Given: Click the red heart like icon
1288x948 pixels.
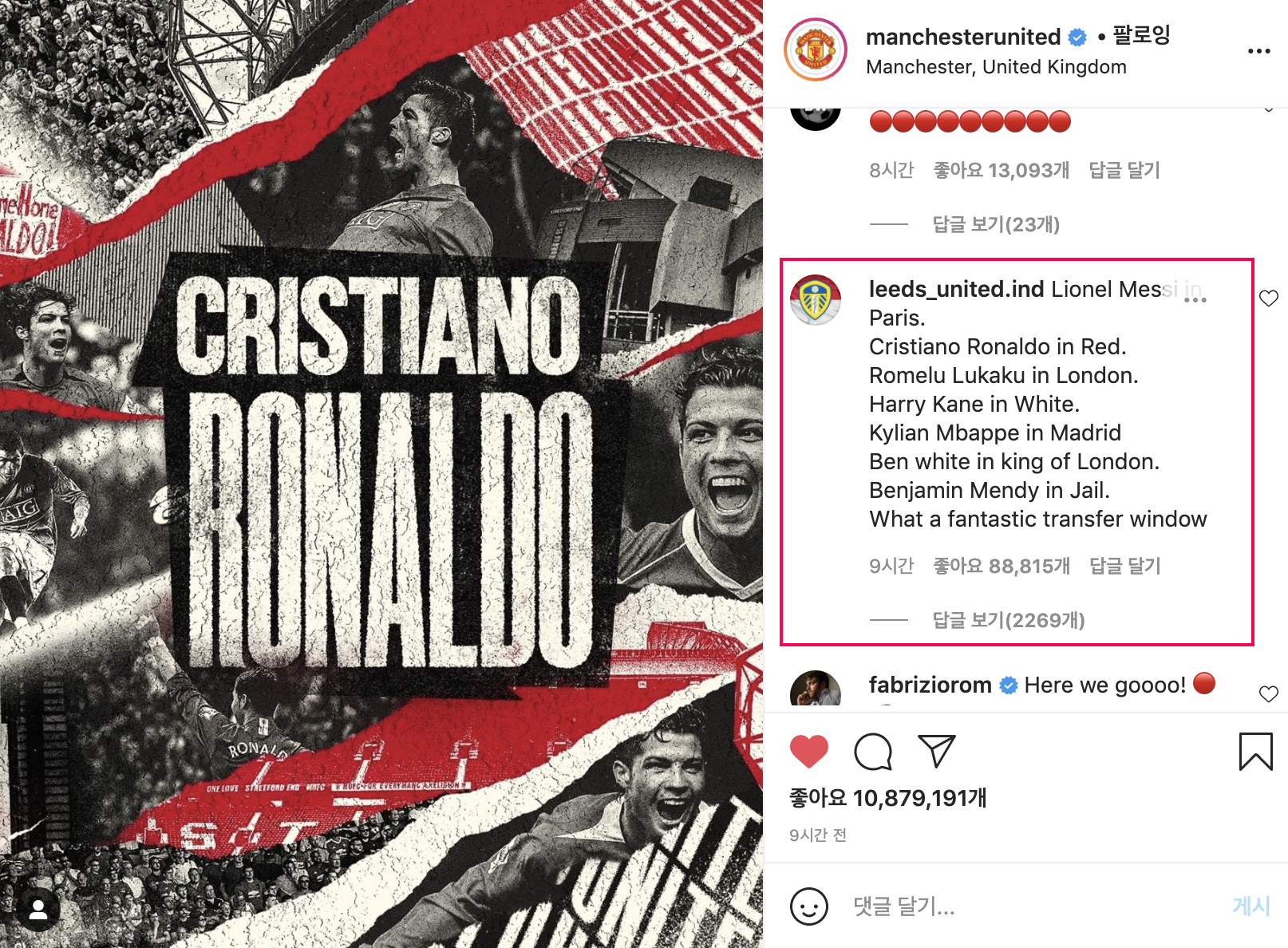Looking at the screenshot, I should click(808, 752).
